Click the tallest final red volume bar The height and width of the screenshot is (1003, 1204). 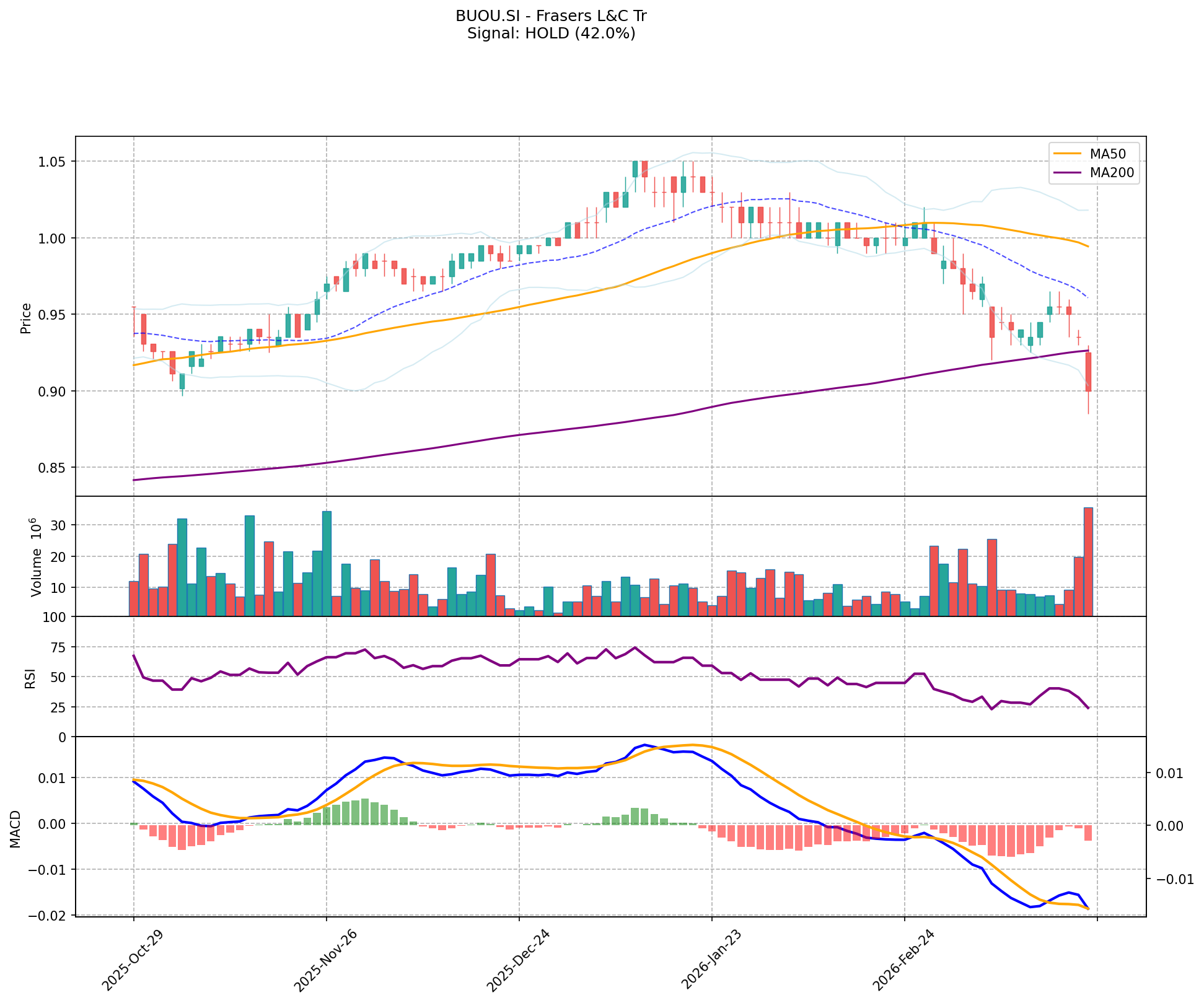pyautogui.click(x=1088, y=561)
